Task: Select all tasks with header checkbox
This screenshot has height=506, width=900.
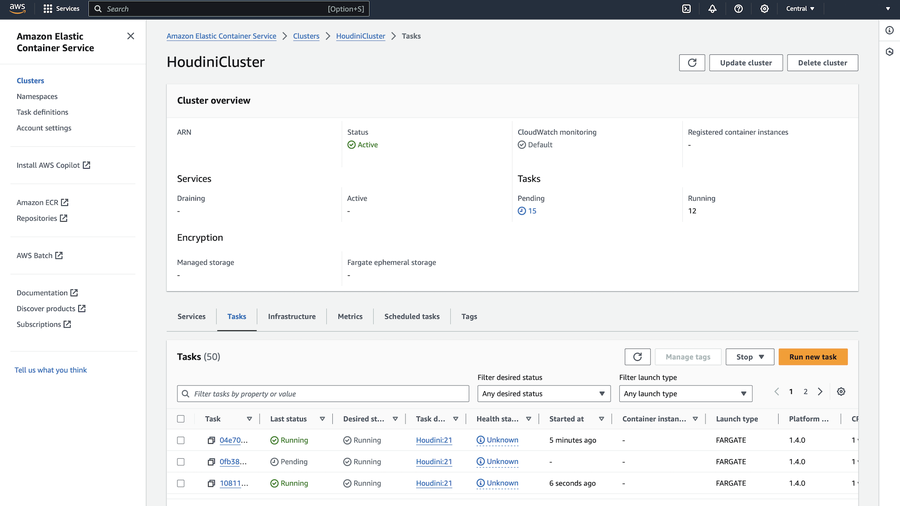Action: tap(181, 419)
